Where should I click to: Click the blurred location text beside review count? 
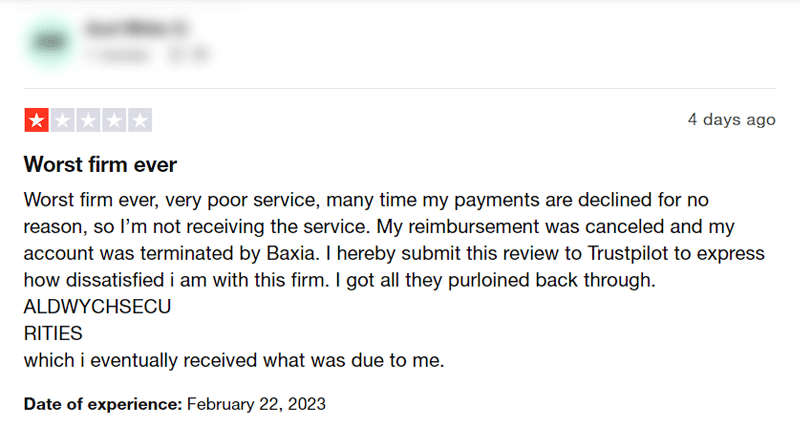pyautogui.click(x=189, y=55)
